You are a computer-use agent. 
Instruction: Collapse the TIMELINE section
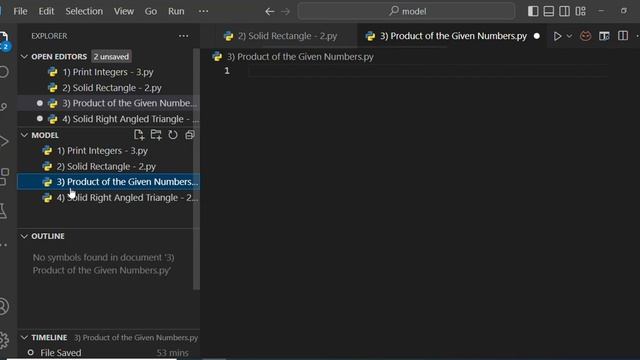24,338
